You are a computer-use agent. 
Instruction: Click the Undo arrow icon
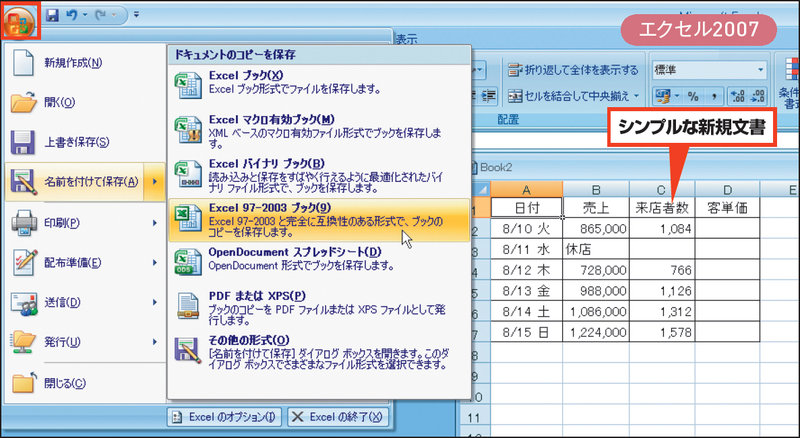(71, 16)
